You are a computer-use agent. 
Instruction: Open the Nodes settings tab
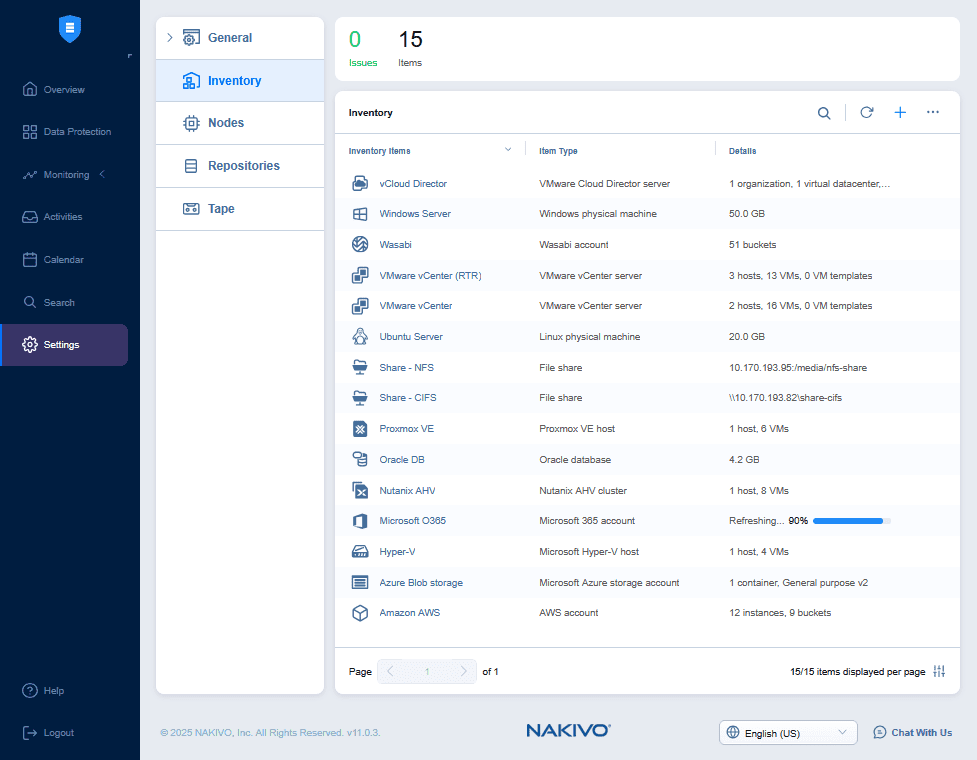pyautogui.click(x=240, y=123)
